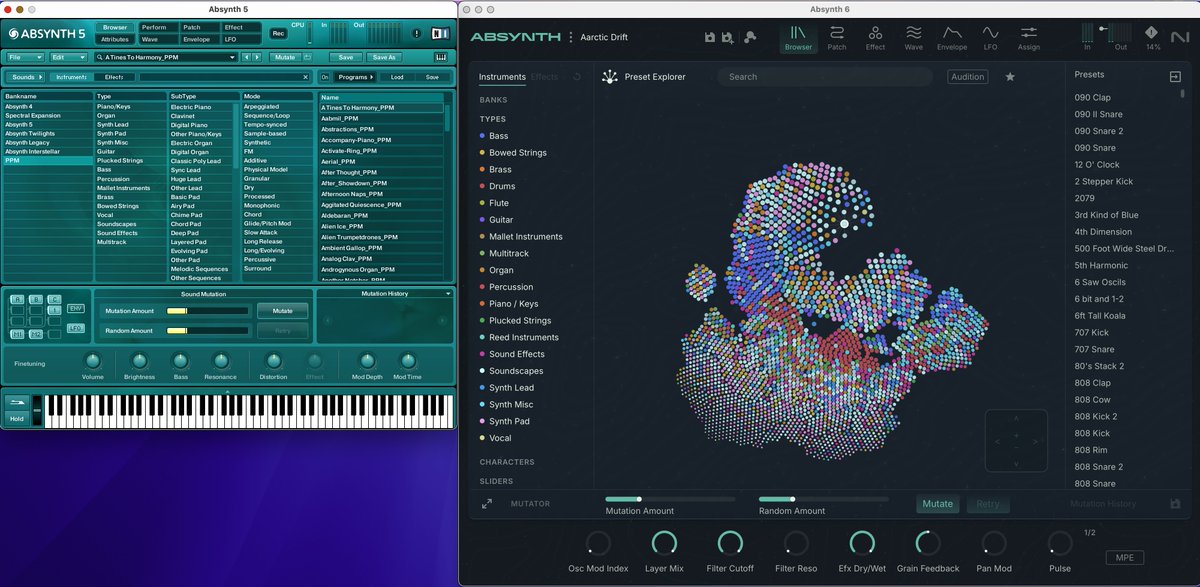Click Mutate in the Sound Mutation panel
The width and height of the screenshot is (1200, 587).
[283, 311]
